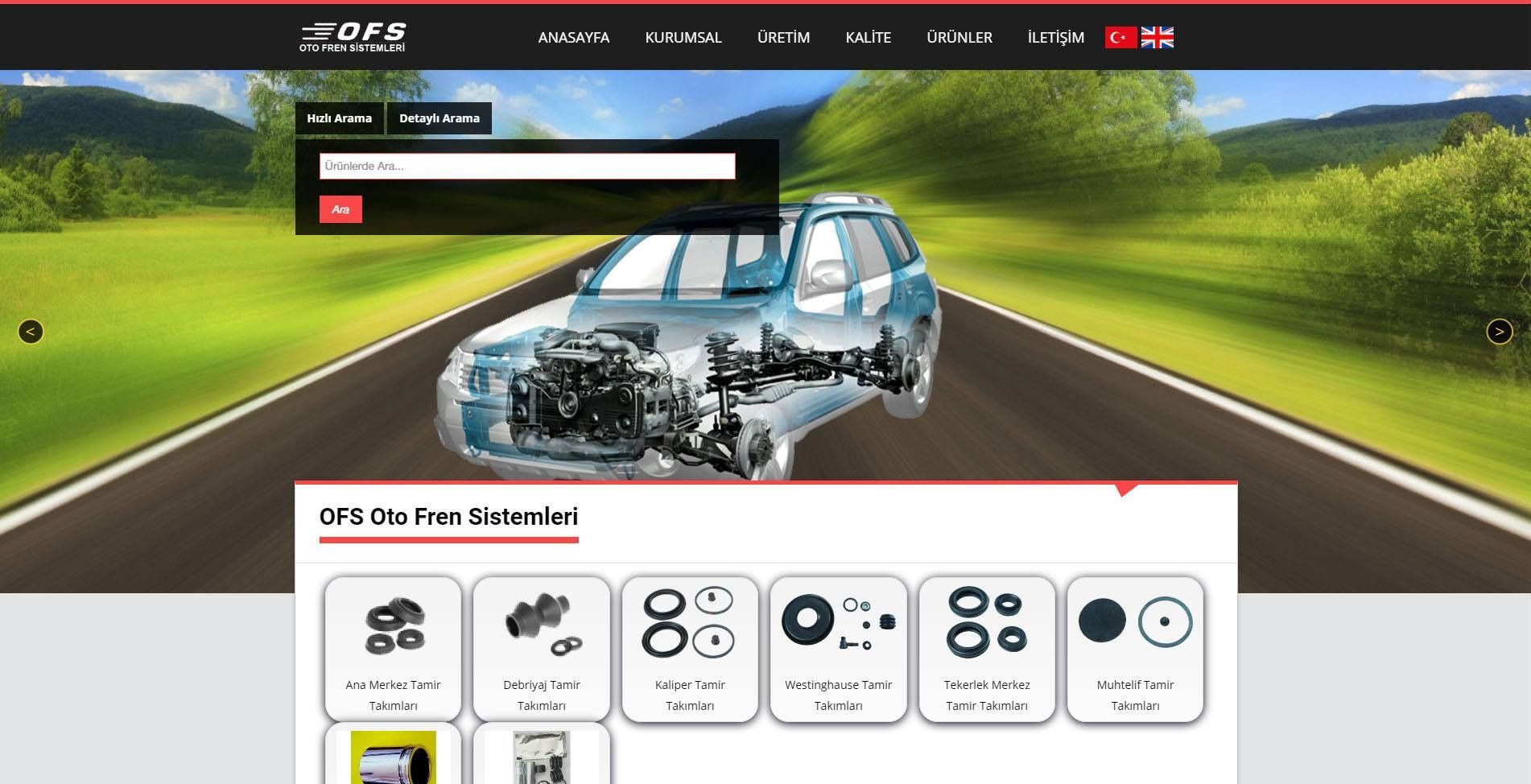Open the ÜRÜNLER menu item
Image resolution: width=1531 pixels, height=784 pixels.
click(x=959, y=37)
